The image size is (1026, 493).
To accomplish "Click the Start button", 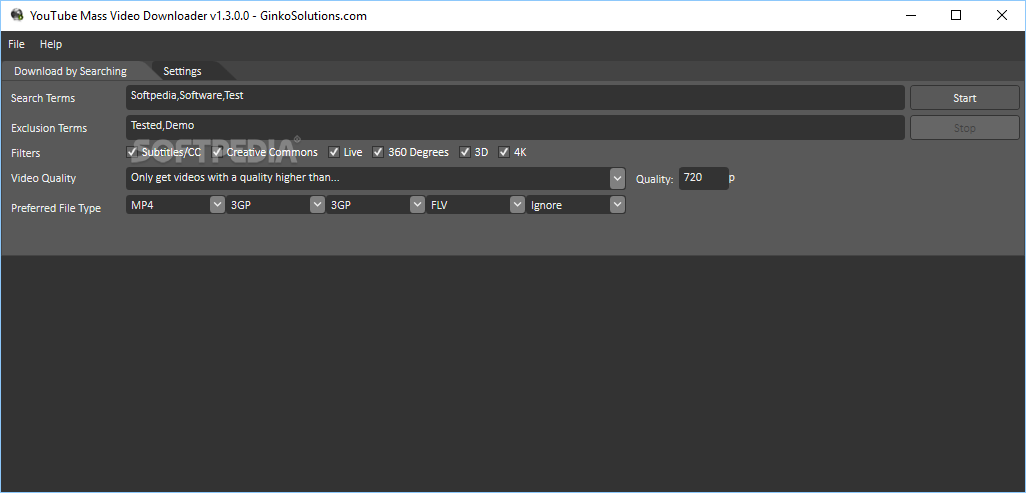I will [964, 98].
